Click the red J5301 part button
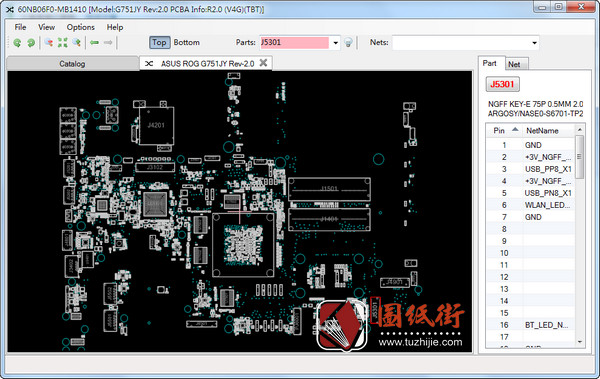 (x=502, y=84)
